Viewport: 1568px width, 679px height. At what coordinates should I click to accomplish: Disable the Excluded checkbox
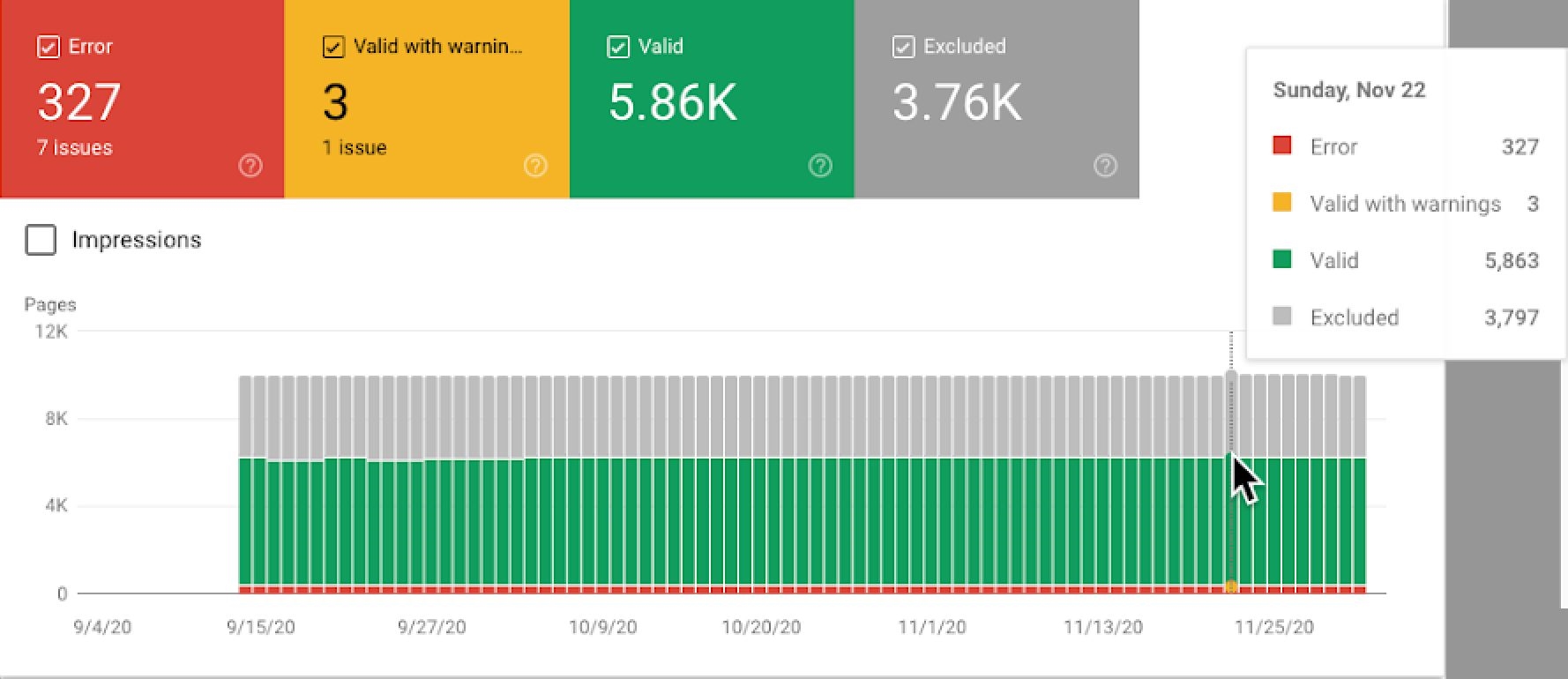[903, 47]
